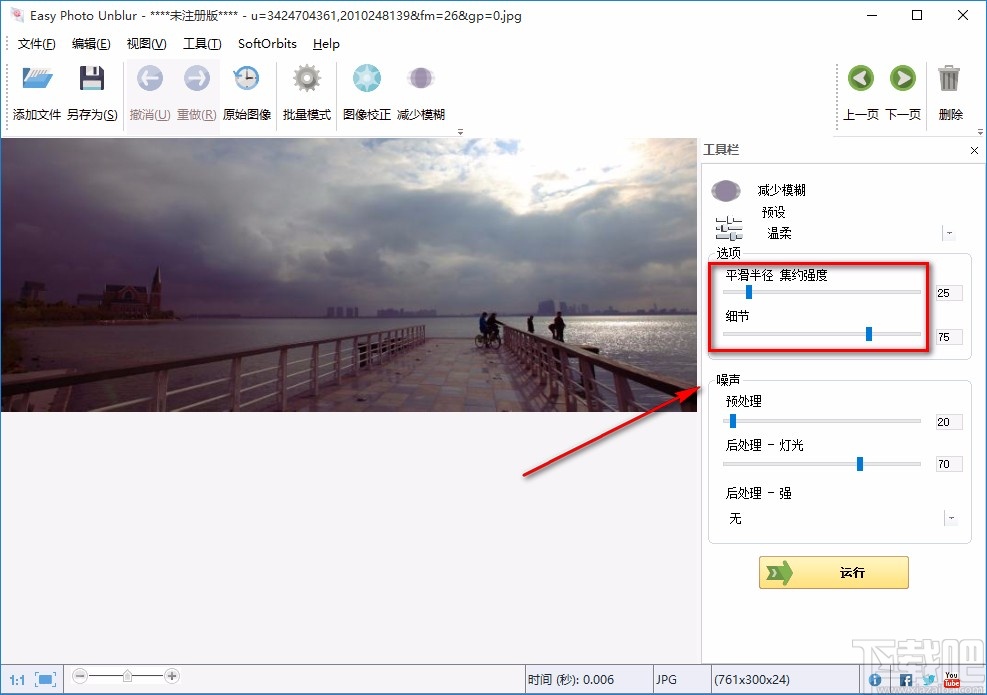Activate the 减少模糊 deblur tool
987x695 pixels.
[x=421, y=78]
